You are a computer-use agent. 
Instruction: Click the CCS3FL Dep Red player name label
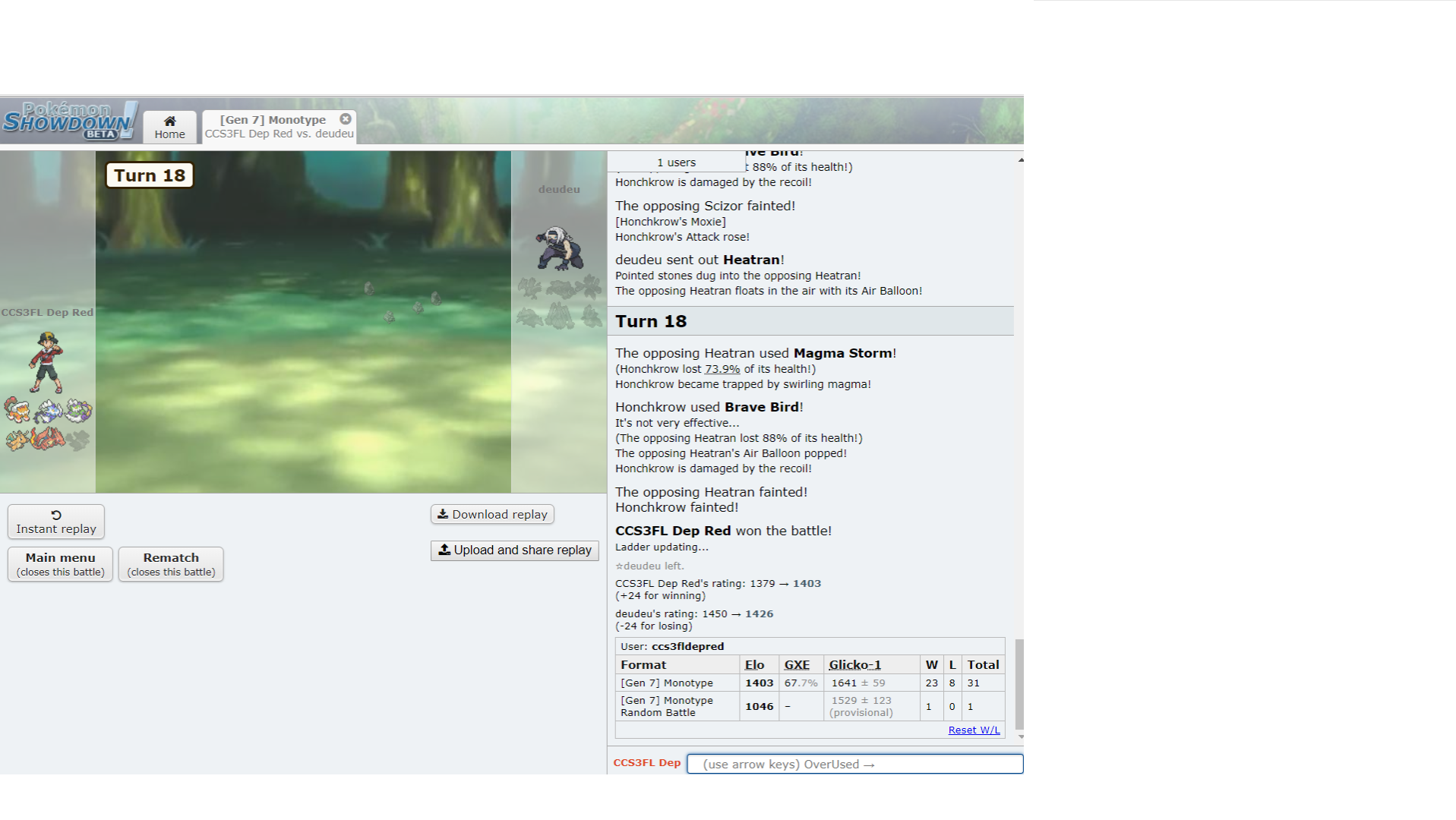point(47,312)
